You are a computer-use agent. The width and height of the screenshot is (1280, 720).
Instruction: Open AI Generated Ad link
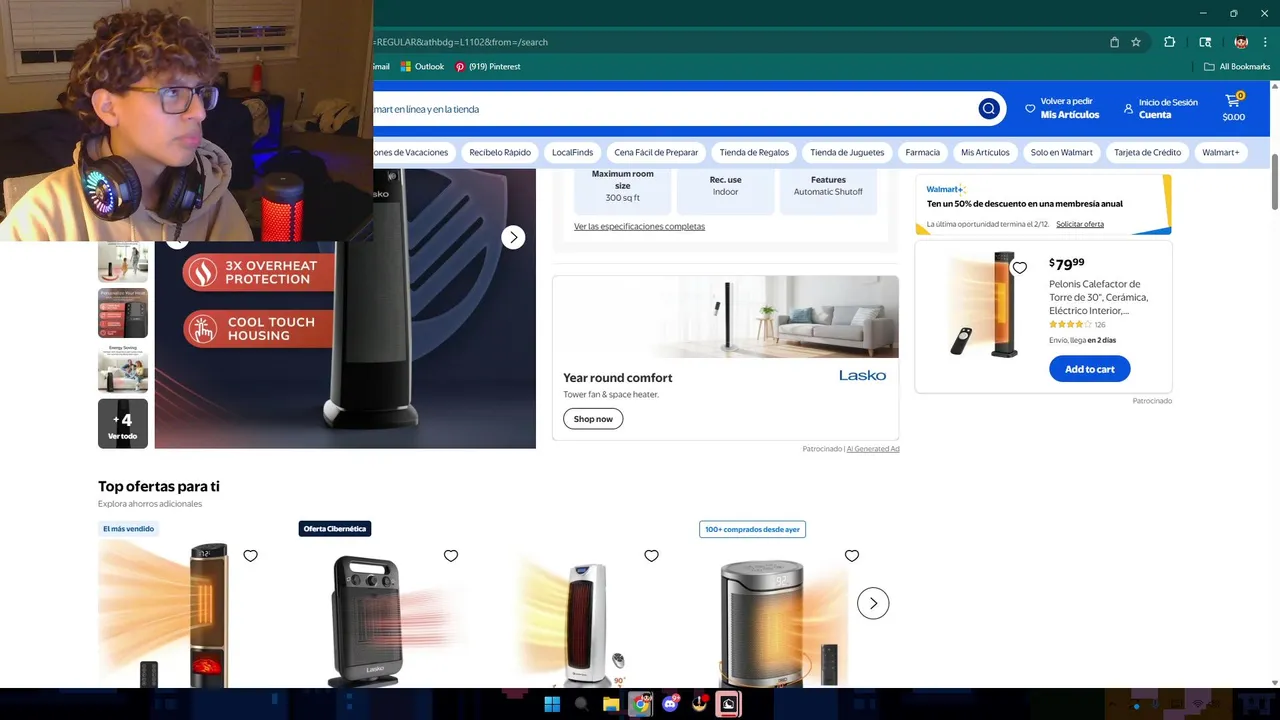coord(873,449)
